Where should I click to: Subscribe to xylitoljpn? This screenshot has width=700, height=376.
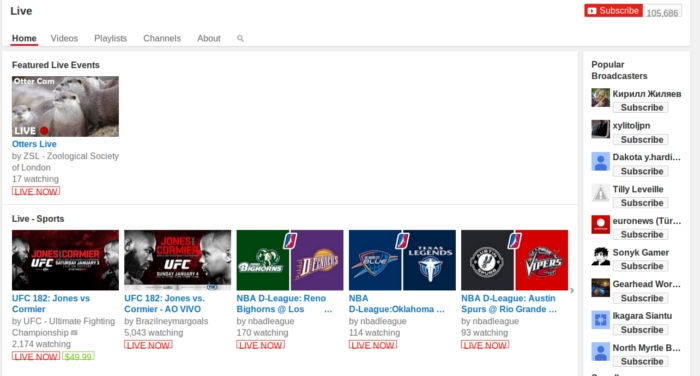(x=641, y=140)
